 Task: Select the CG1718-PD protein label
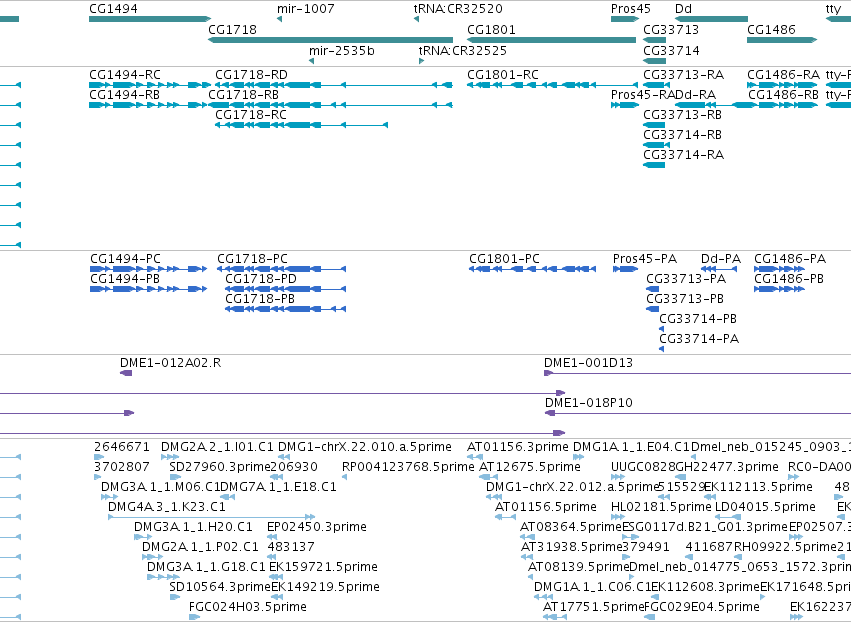tap(261, 278)
